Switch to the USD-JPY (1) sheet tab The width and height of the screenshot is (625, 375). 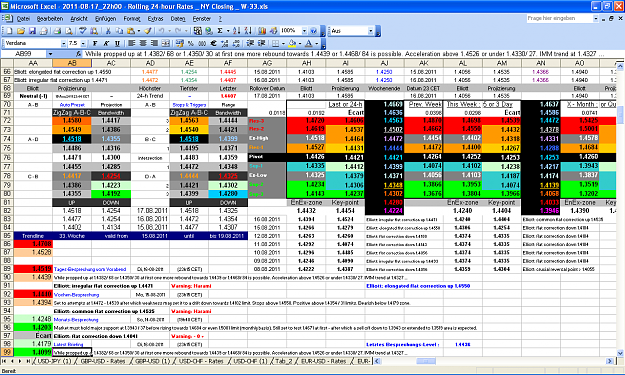54,361
